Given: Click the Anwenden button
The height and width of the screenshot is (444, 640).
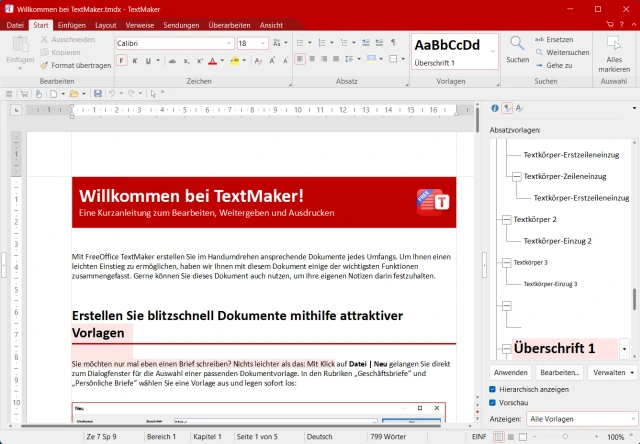Looking at the screenshot, I should (511, 371).
